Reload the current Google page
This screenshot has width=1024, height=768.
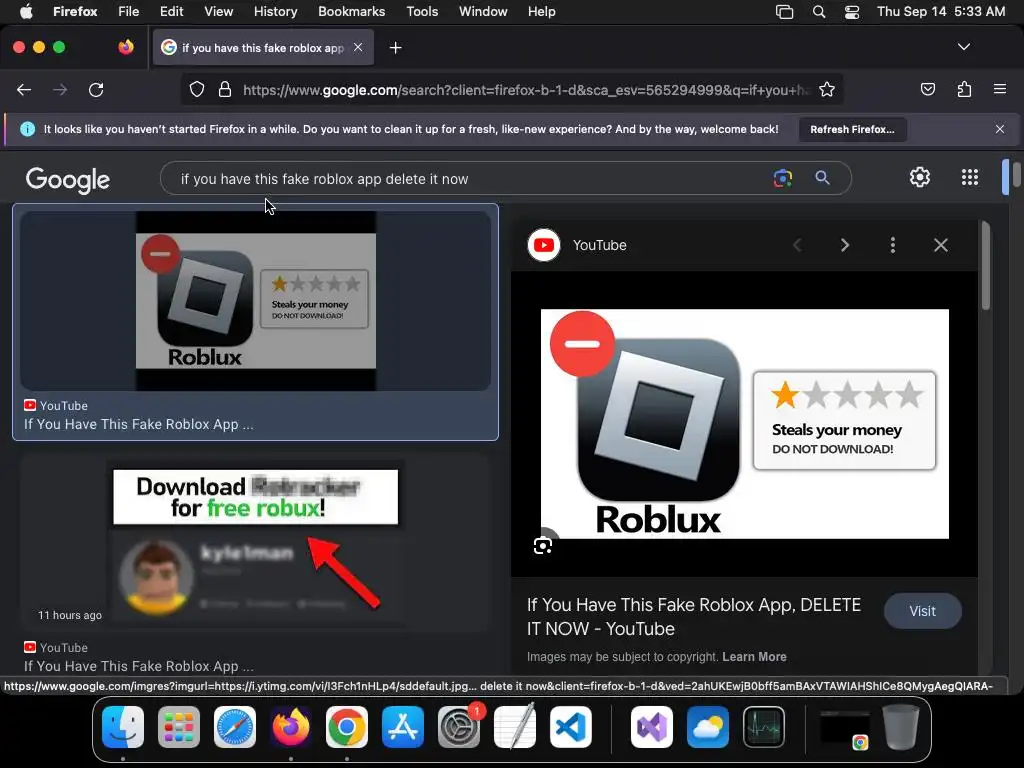tap(96, 89)
